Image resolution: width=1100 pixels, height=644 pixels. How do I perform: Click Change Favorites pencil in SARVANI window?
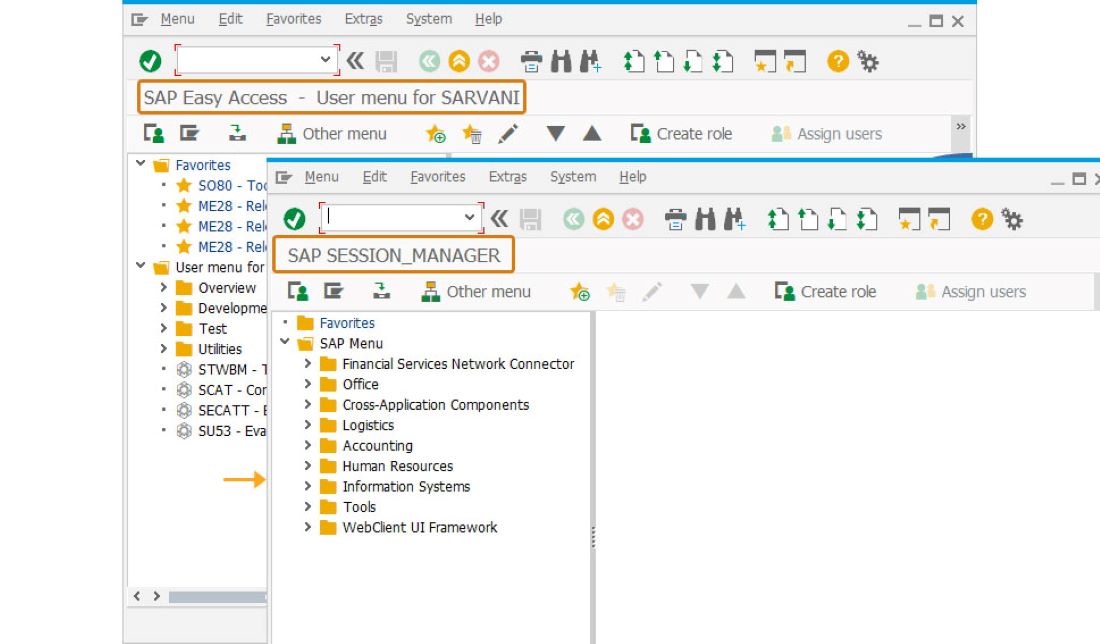coord(508,133)
